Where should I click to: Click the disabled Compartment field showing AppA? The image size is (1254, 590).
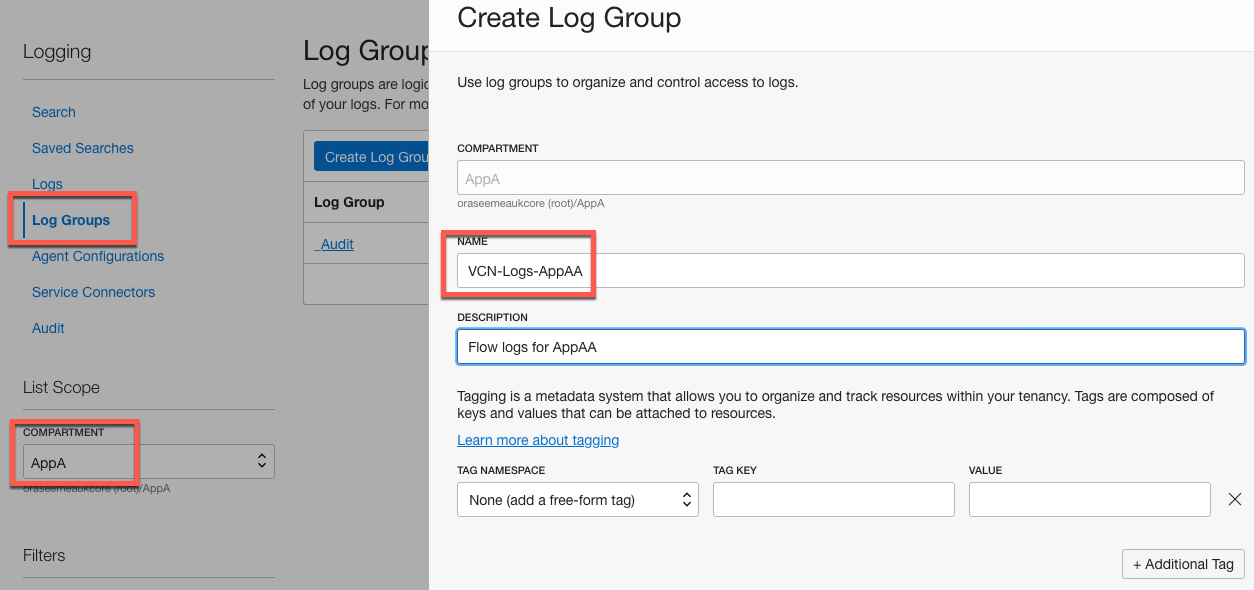(850, 178)
